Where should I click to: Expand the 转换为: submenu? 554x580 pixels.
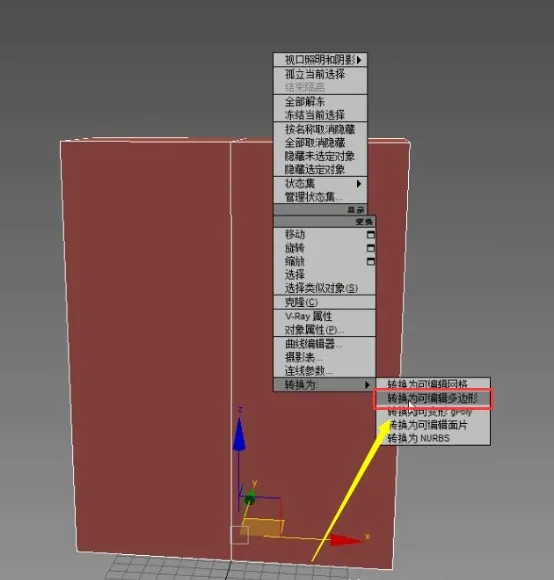point(324,385)
